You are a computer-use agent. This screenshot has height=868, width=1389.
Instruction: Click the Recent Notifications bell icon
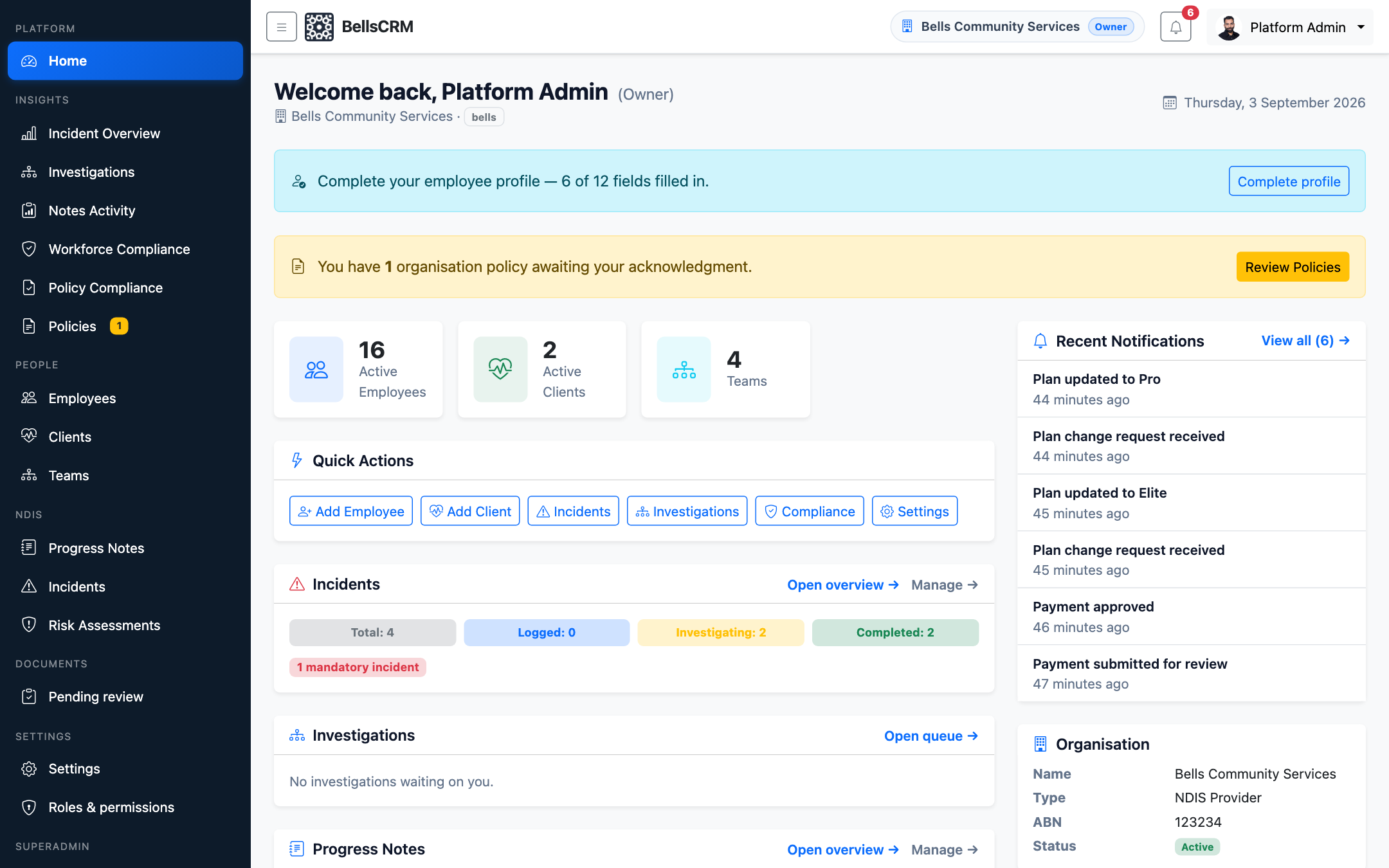1040,341
